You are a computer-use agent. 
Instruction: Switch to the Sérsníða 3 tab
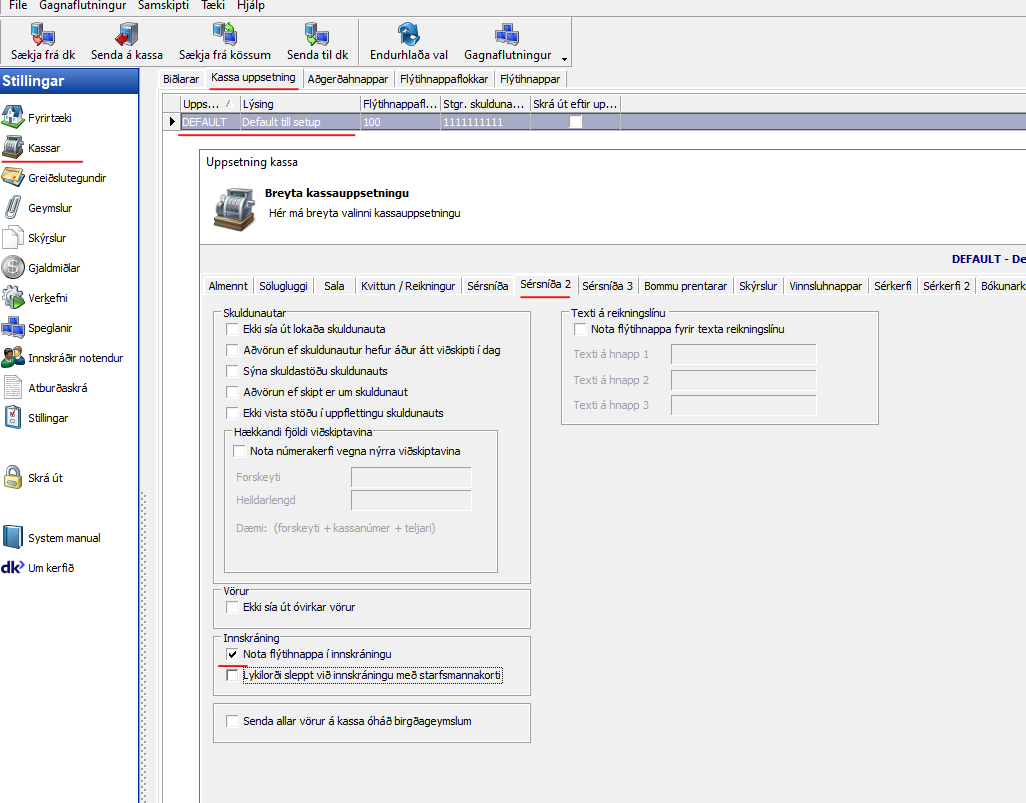point(607,286)
